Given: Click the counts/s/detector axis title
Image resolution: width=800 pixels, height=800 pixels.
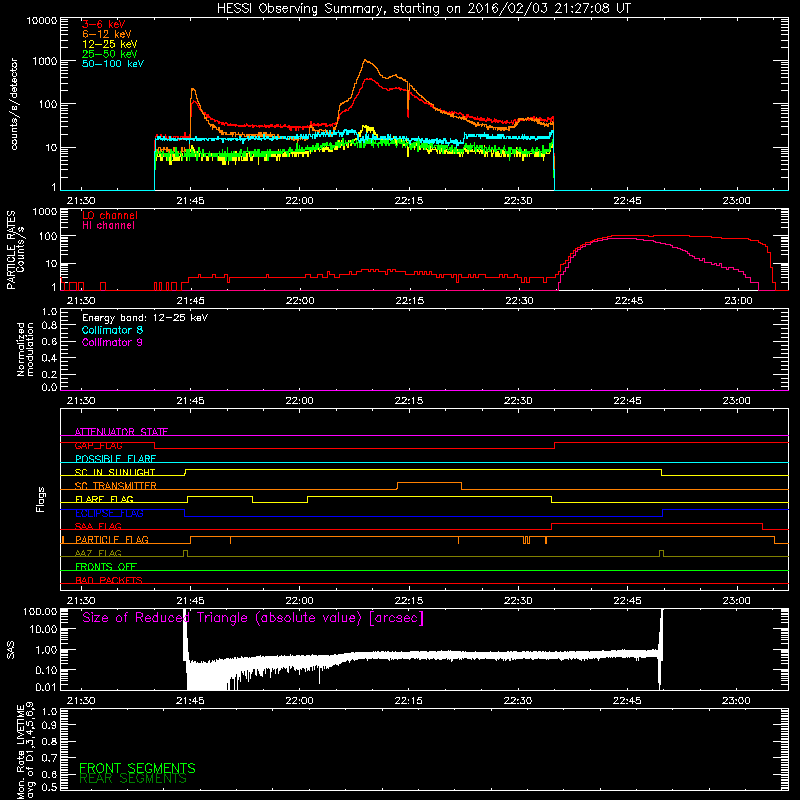Looking at the screenshot, I should coord(14,104).
